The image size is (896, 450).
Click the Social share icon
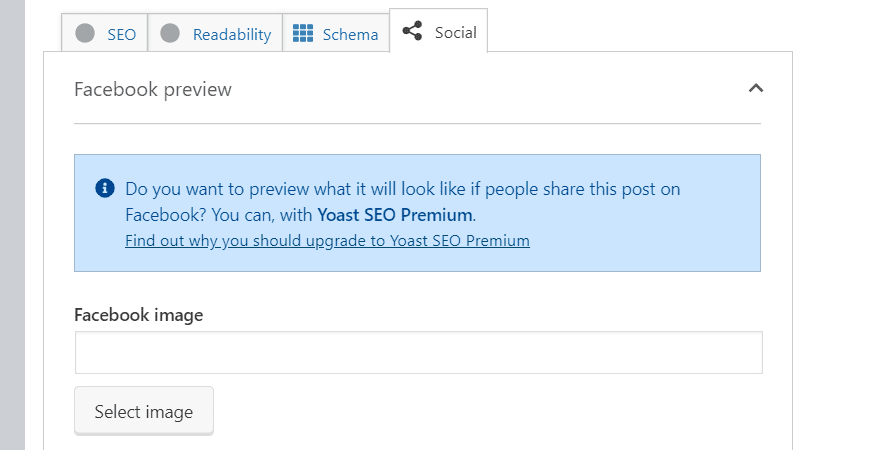(x=412, y=31)
